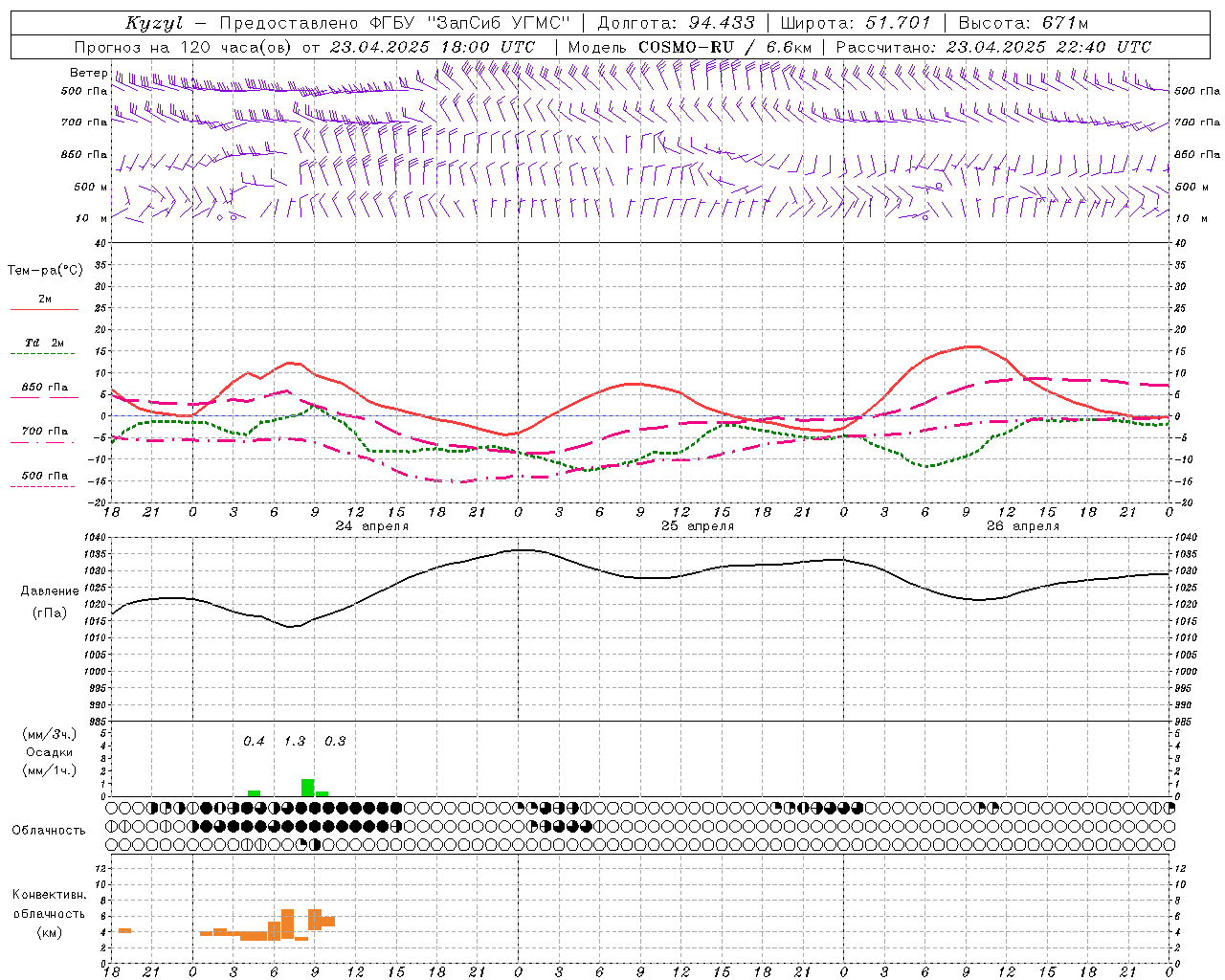
Task: Click the '0.3' precipitation total value
Action: (x=335, y=742)
